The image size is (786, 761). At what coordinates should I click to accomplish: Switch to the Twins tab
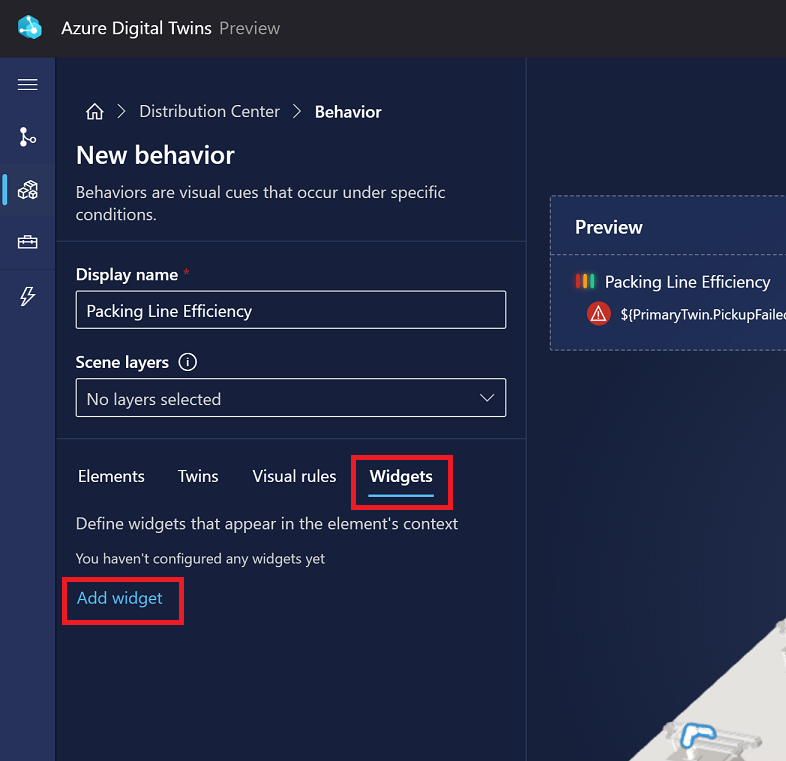[198, 476]
